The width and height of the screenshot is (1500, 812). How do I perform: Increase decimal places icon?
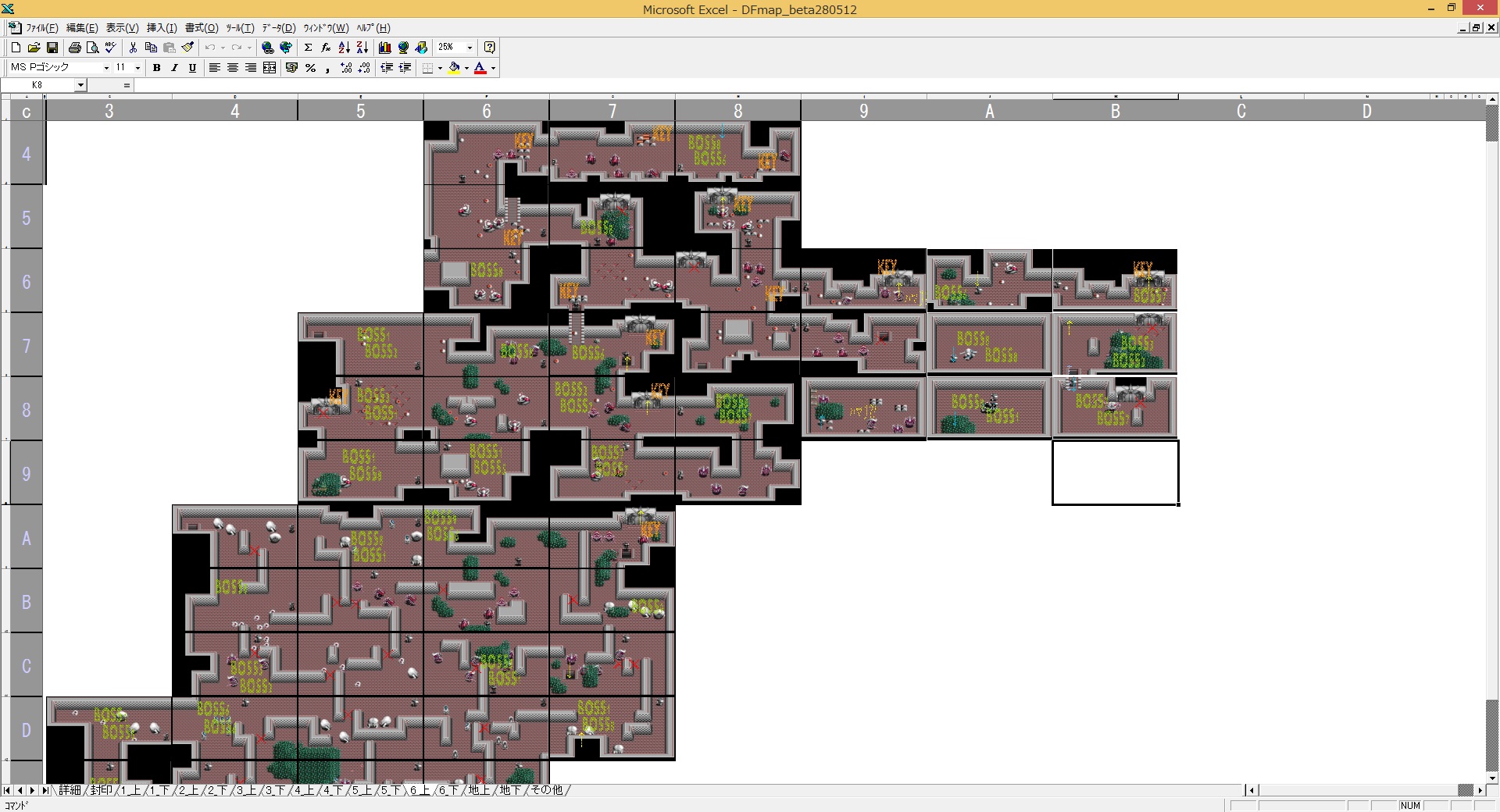coord(346,68)
